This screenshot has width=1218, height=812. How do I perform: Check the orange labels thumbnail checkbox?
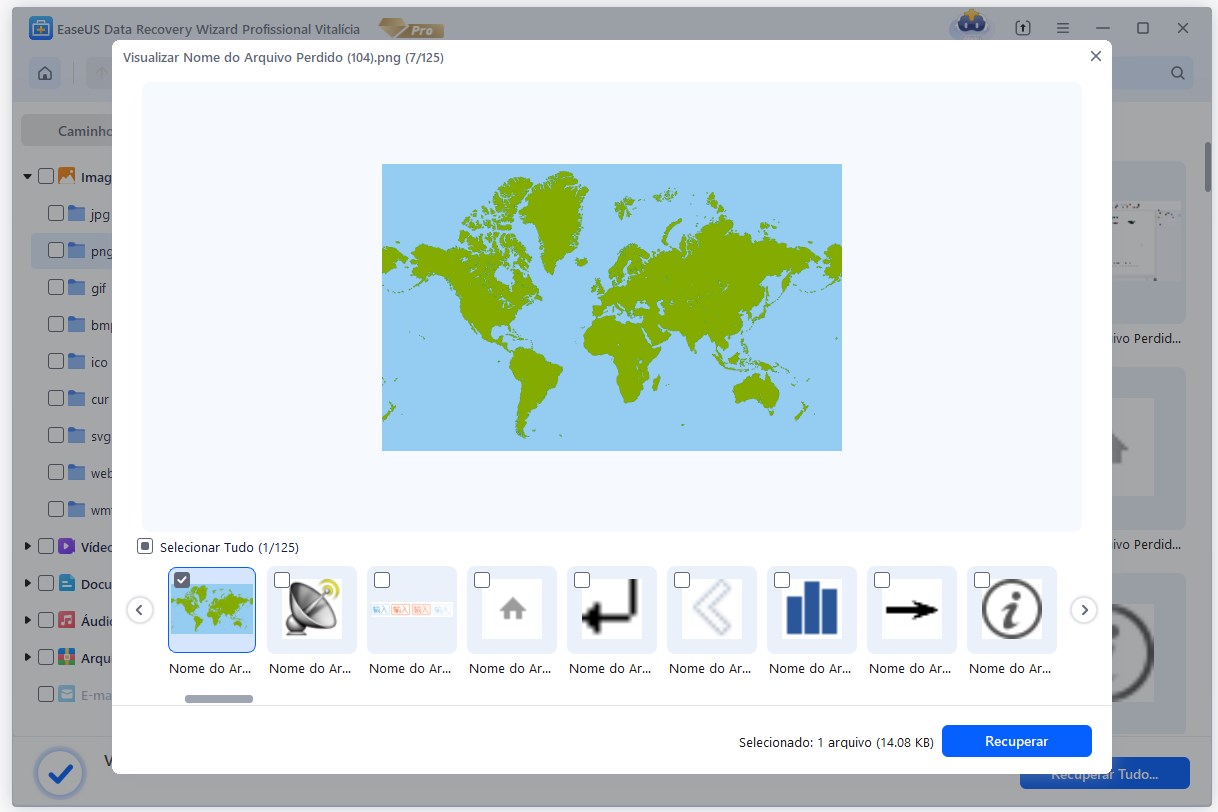pyautogui.click(x=382, y=580)
